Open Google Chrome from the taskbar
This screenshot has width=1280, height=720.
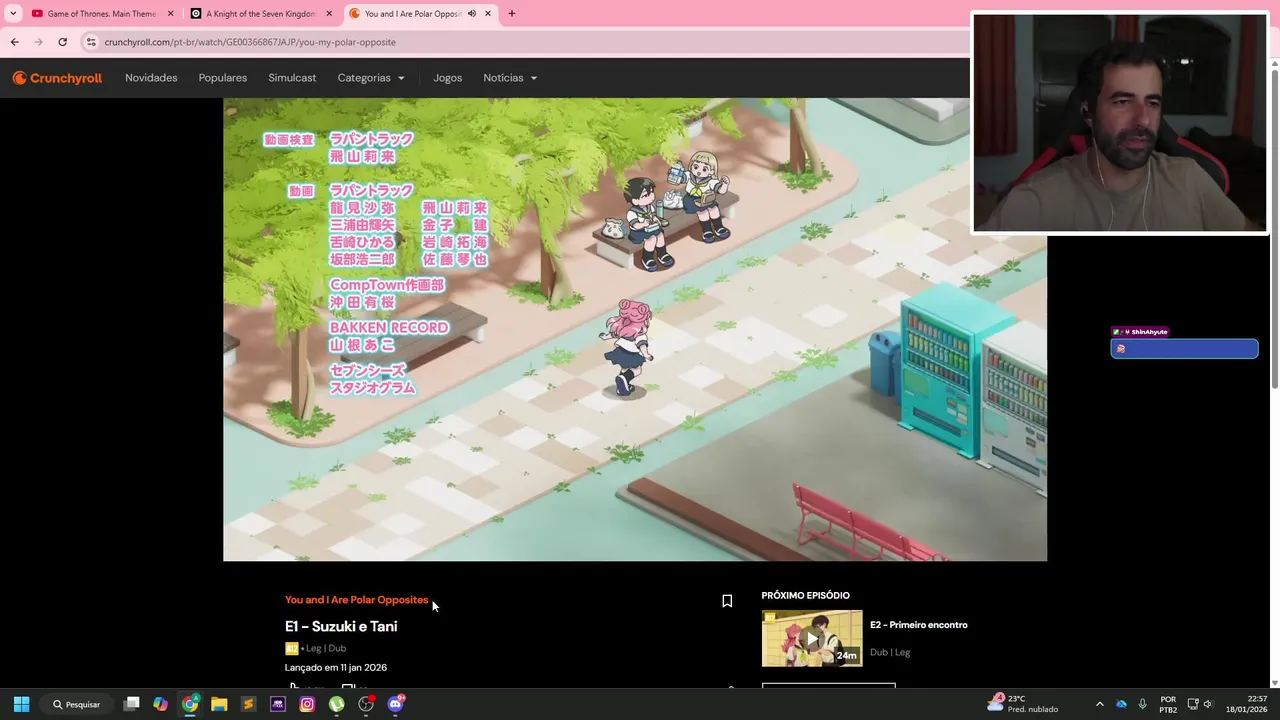(190, 704)
